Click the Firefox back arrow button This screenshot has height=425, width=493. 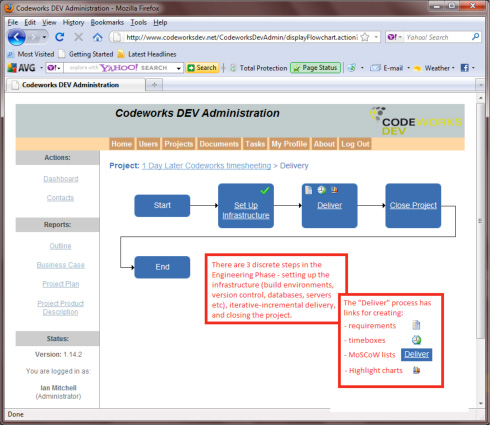coord(16,37)
